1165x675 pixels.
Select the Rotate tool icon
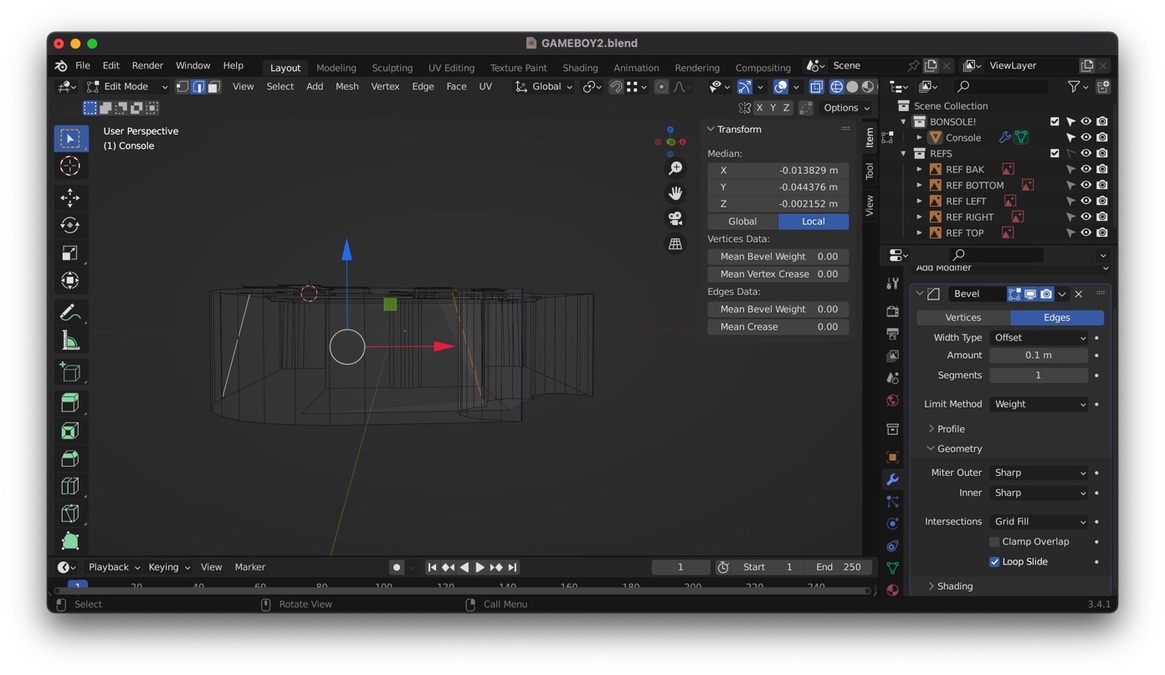click(x=70, y=225)
